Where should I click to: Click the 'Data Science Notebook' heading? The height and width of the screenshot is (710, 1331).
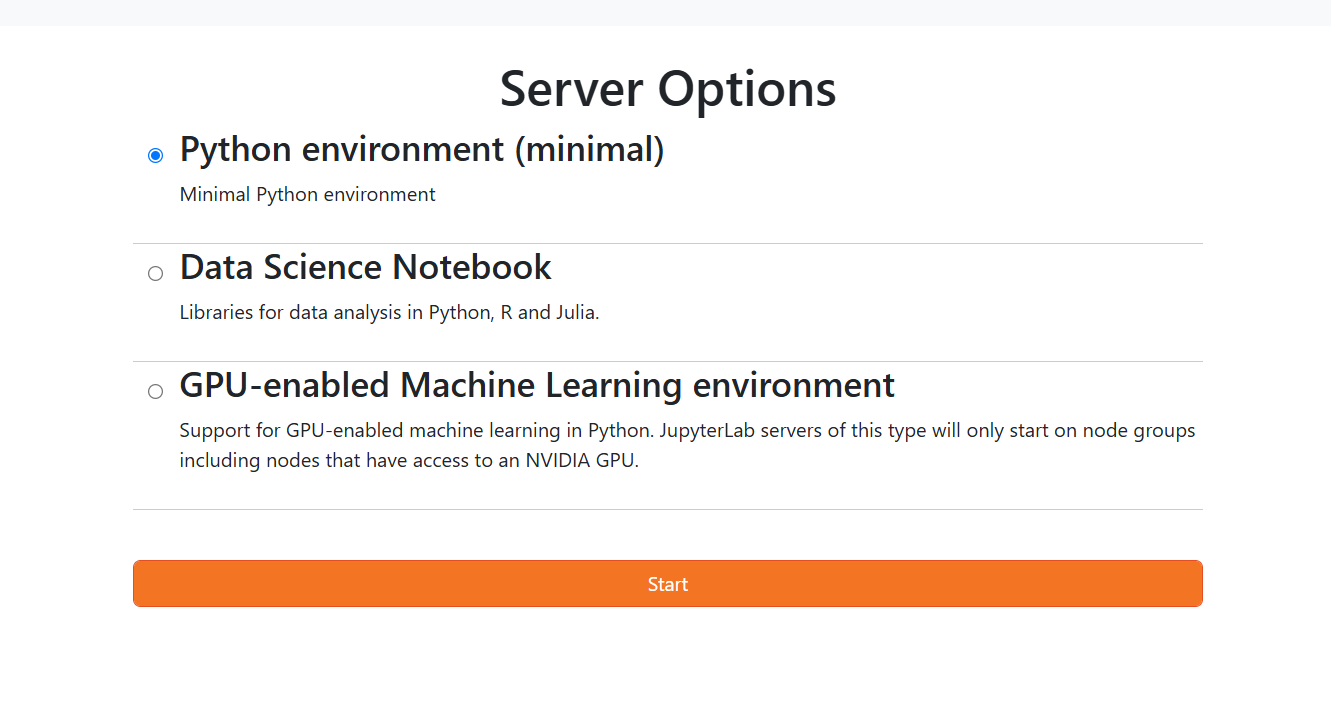tap(365, 267)
